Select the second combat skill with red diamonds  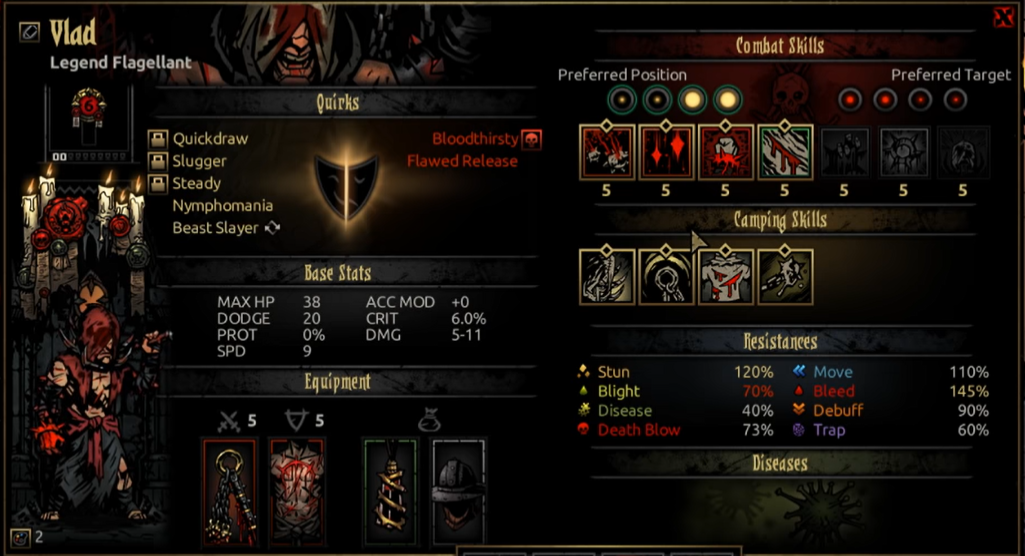(665, 152)
